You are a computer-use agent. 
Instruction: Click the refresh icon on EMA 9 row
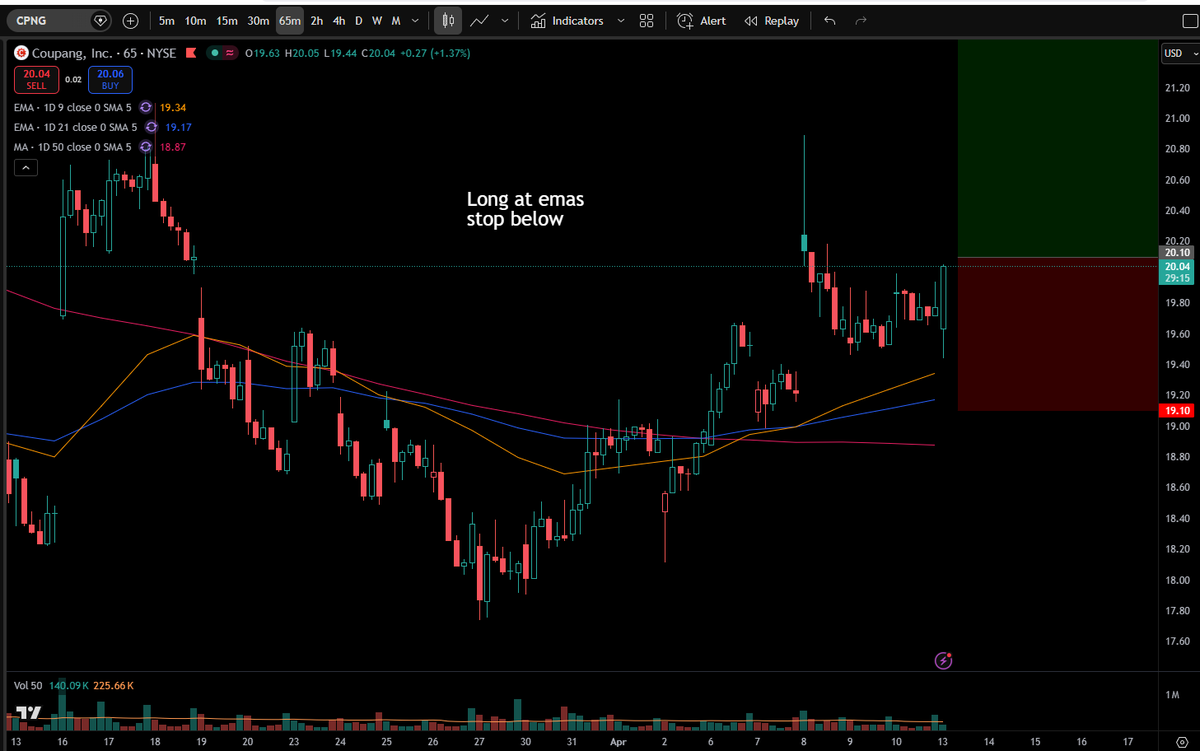pyautogui.click(x=146, y=107)
